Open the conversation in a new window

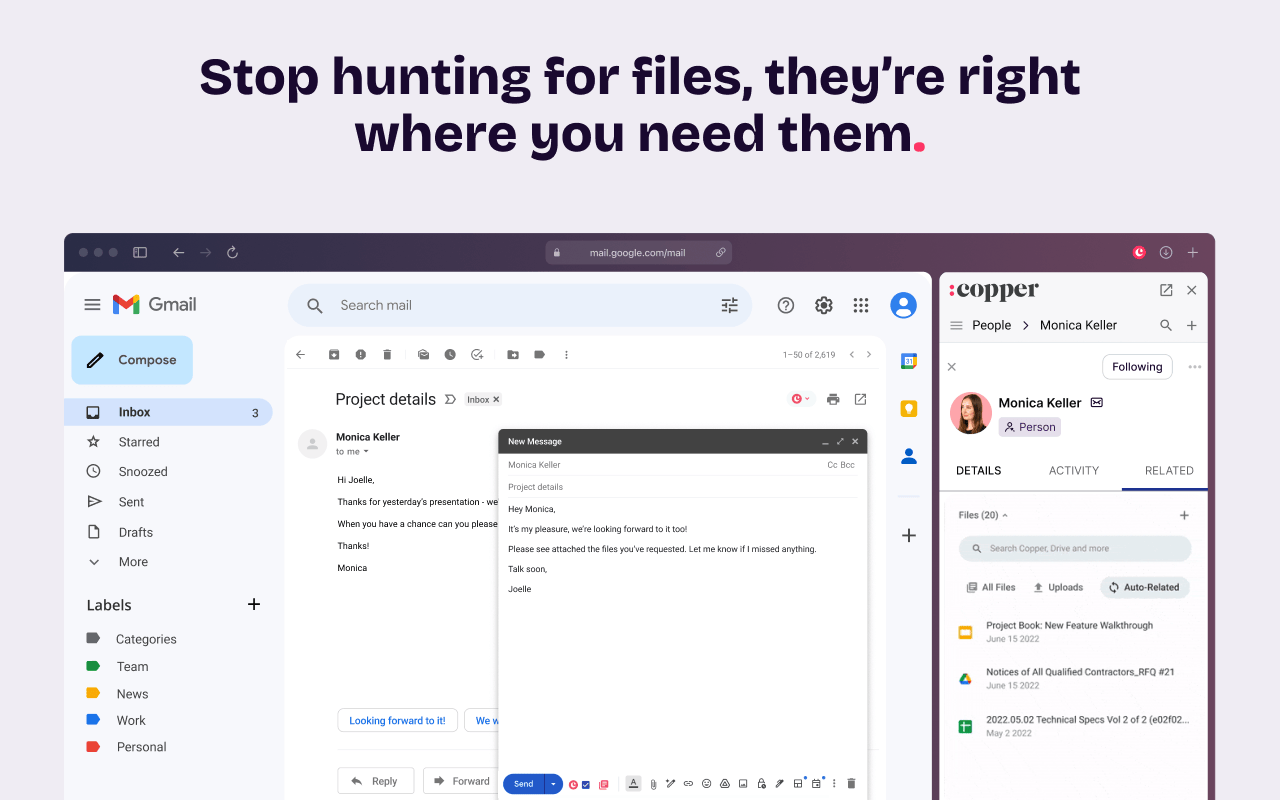pyautogui.click(x=860, y=399)
